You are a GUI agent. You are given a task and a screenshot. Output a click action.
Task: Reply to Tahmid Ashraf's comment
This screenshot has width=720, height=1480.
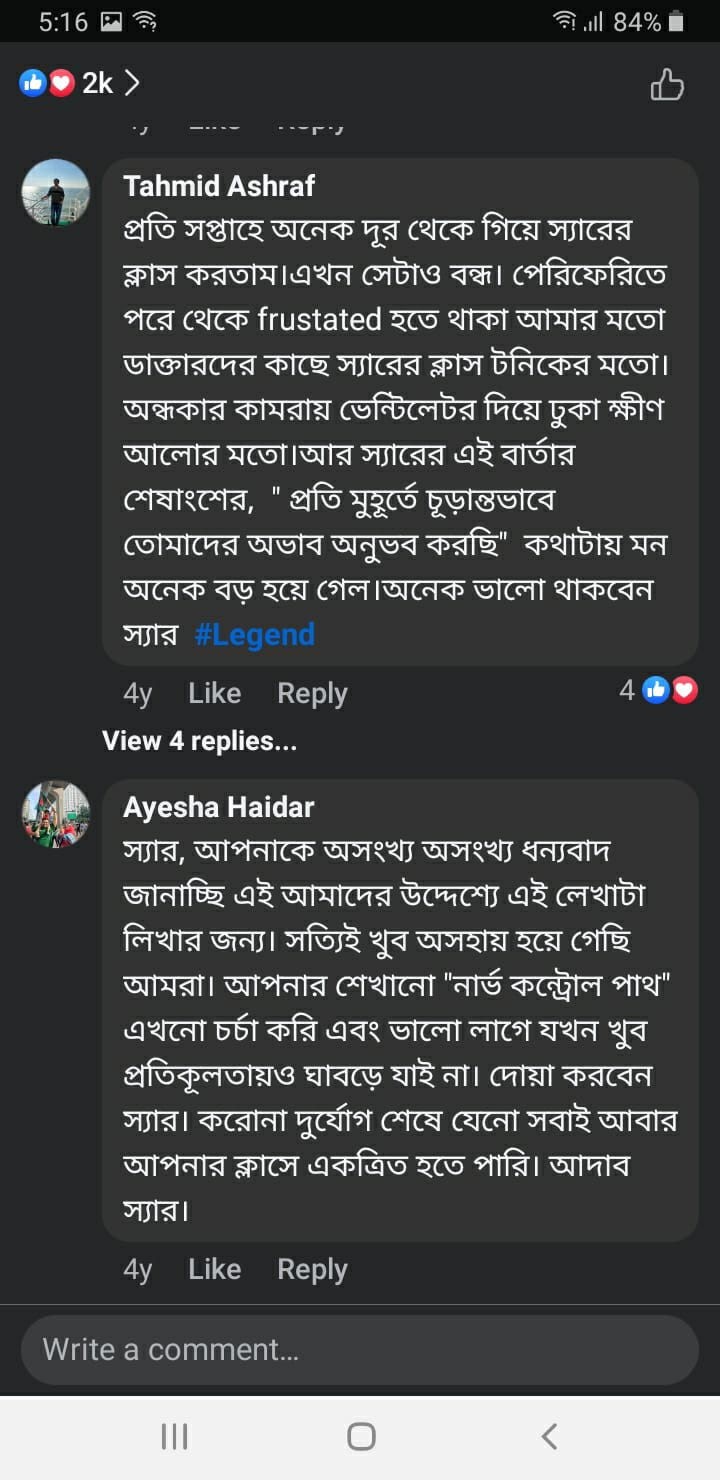pyautogui.click(x=312, y=693)
